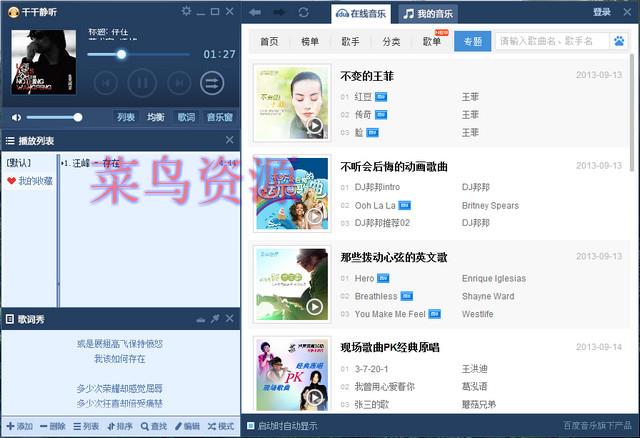Open the 列表 panel button
640x438 pixels.
tap(126, 118)
